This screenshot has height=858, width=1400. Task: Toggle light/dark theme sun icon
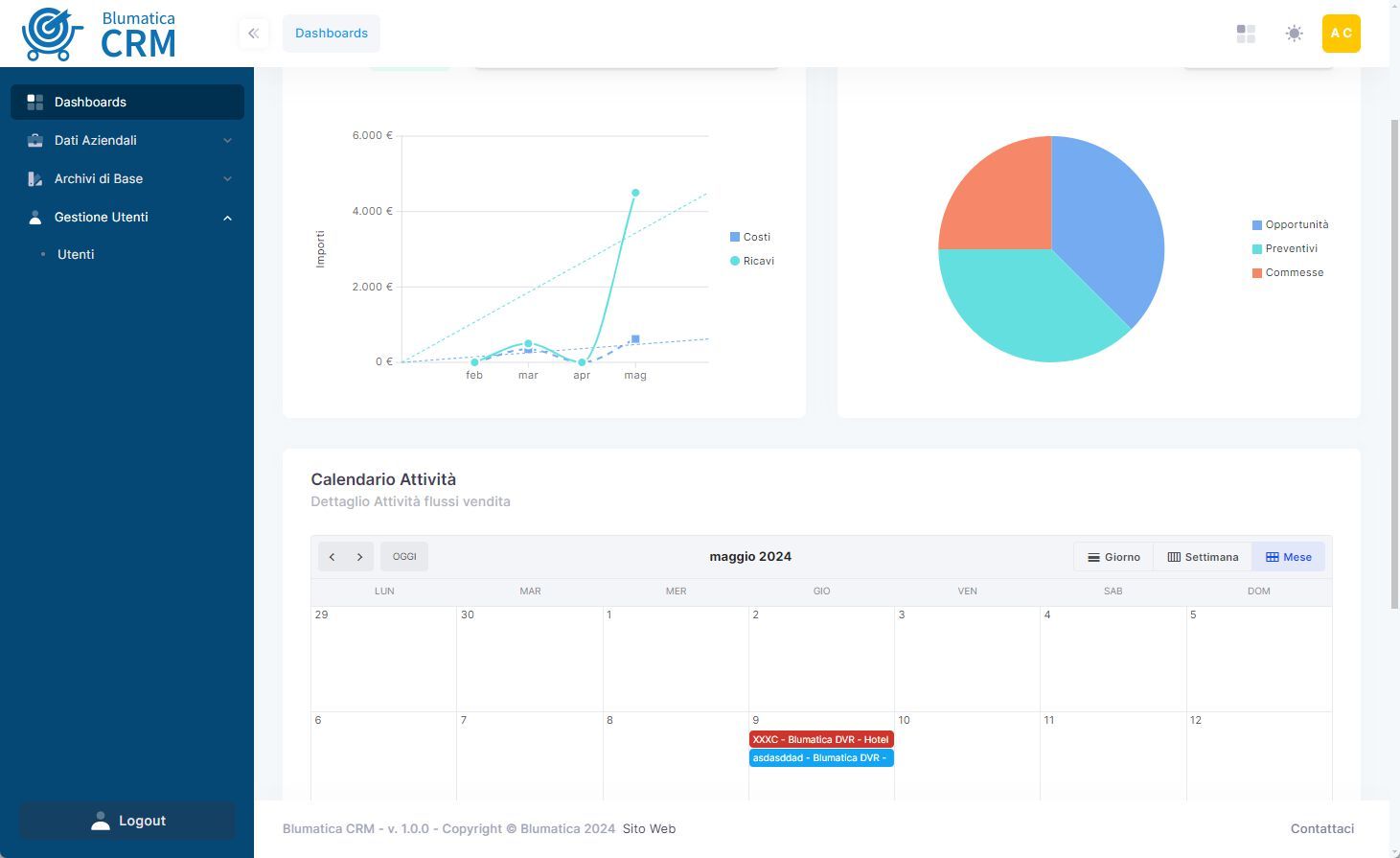click(1294, 34)
